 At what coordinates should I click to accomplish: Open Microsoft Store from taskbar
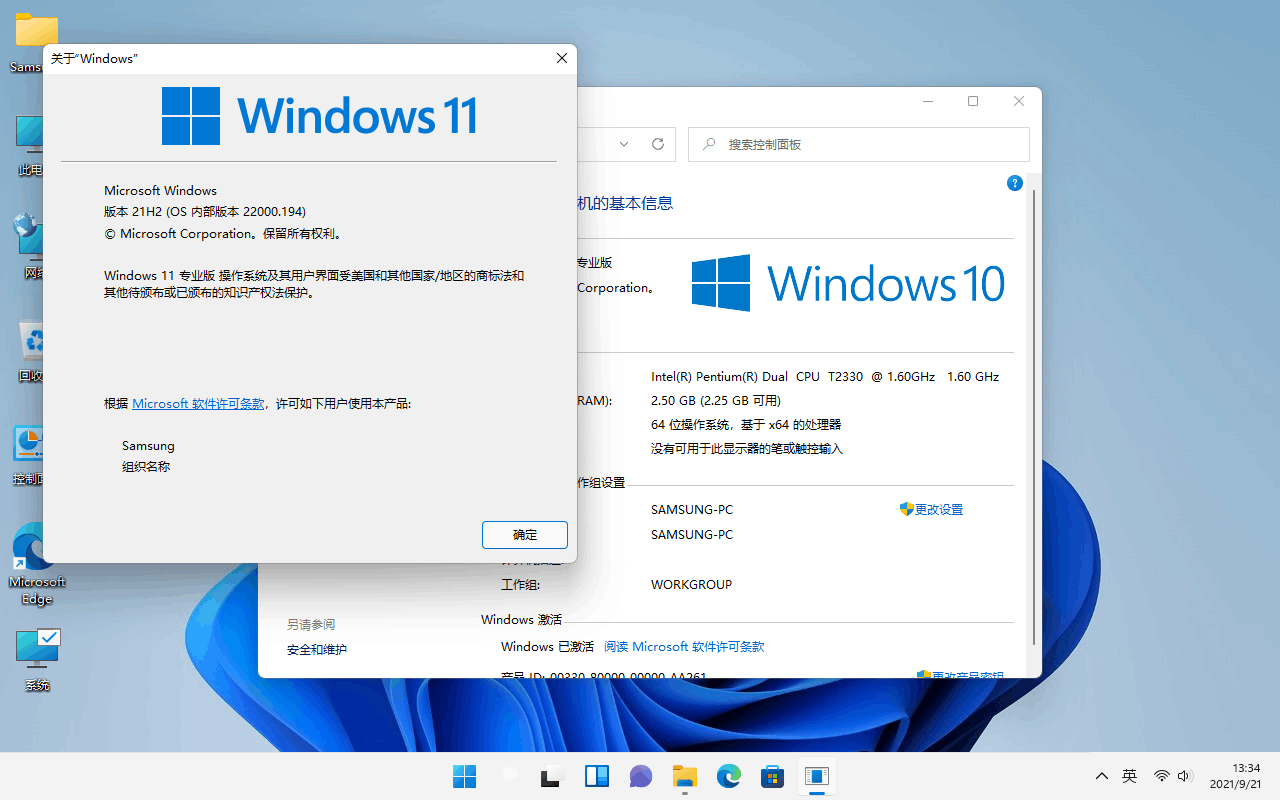click(x=773, y=776)
